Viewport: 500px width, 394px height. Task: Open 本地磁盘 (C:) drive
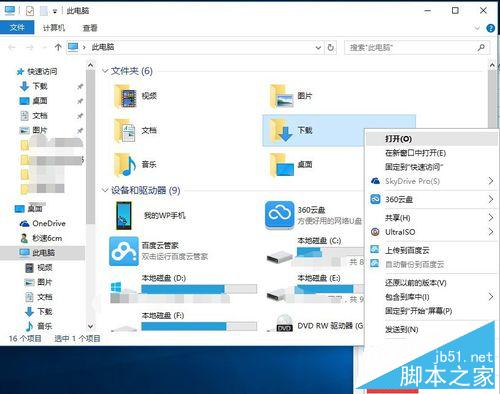point(319,240)
